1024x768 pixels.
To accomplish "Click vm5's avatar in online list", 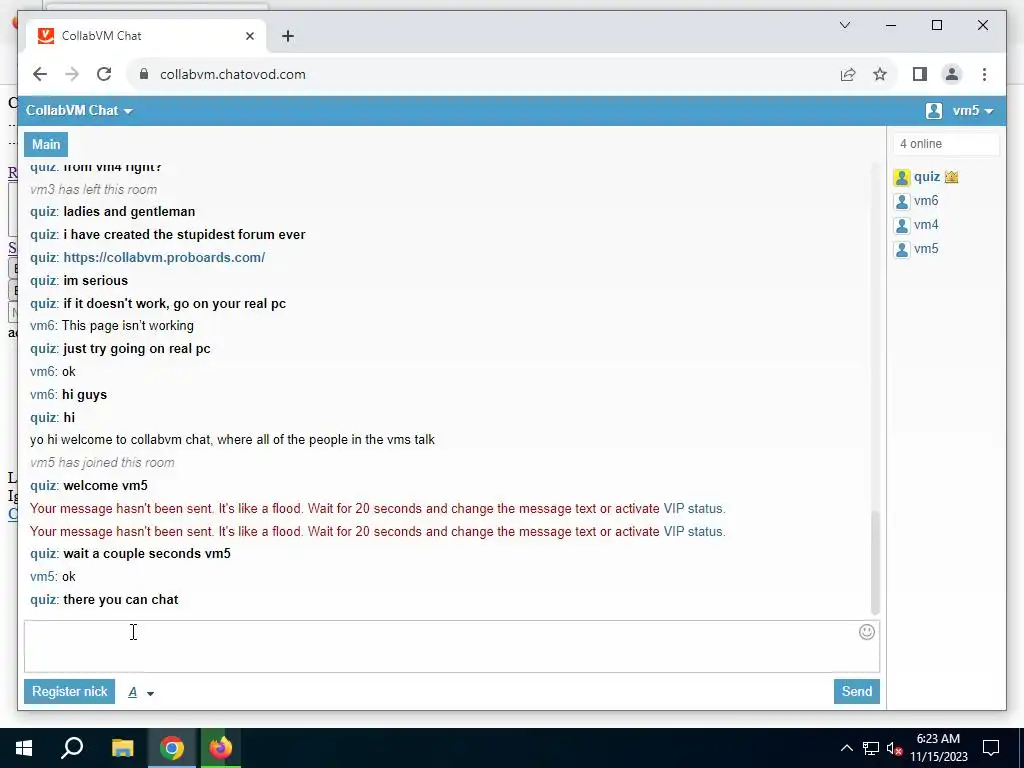I will point(902,249).
